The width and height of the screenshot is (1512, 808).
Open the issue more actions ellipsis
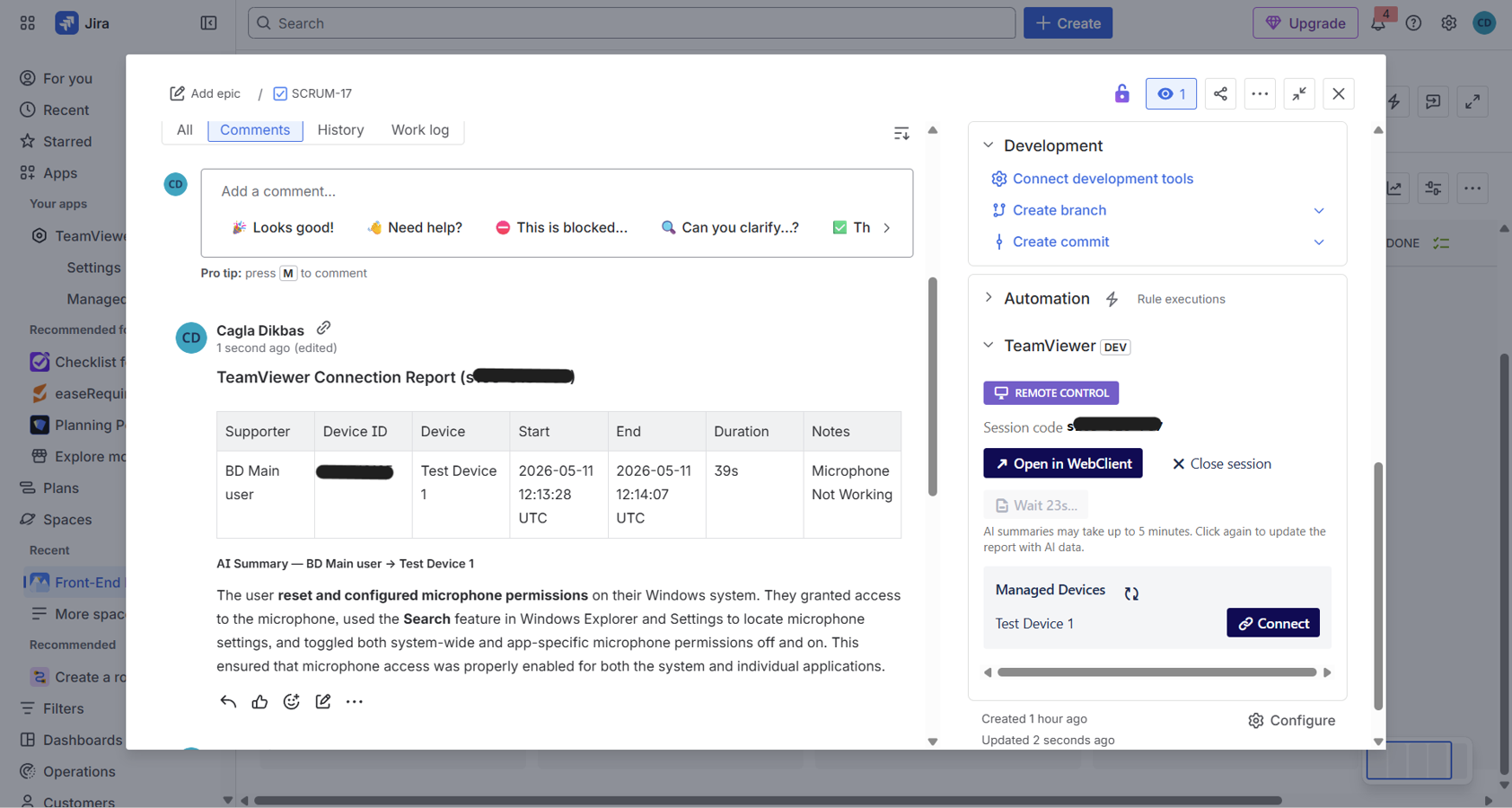pyautogui.click(x=1260, y=93)
